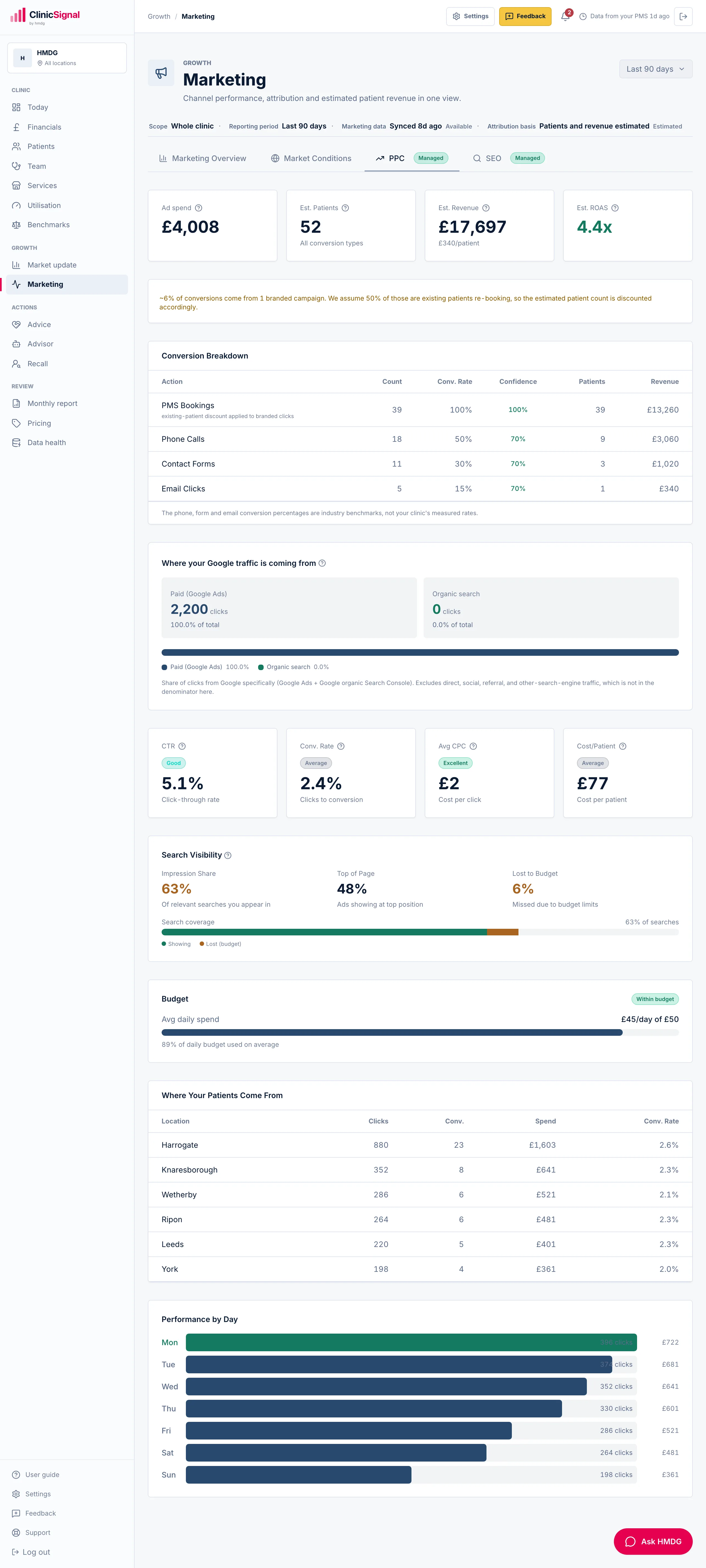Viewport: 706px width, 1568px height.
Task: Click the £17,697 estimated revenue value
Action: pyautogui.click(x=472, y=227)
